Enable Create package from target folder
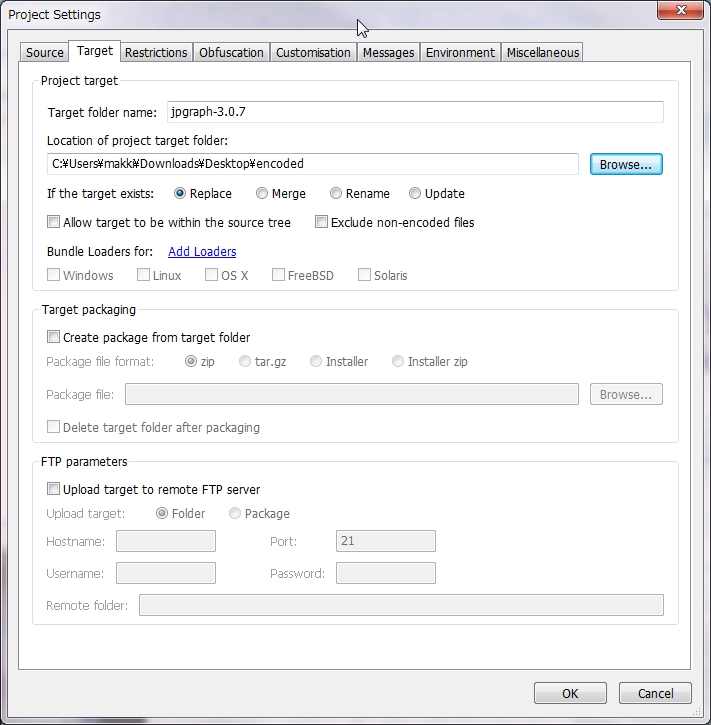The height and width of the screenshot is (725, 711). pyautogui.click(x=54, y=338)
